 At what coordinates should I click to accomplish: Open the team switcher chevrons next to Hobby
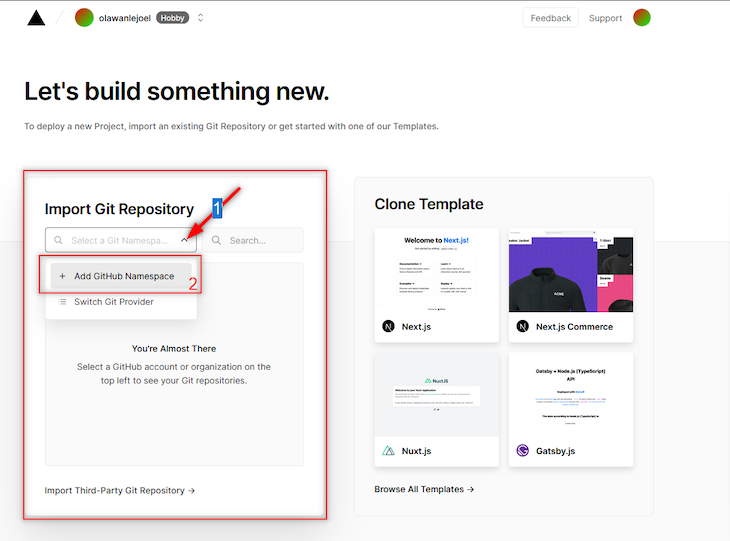click(x=201, y=18)
